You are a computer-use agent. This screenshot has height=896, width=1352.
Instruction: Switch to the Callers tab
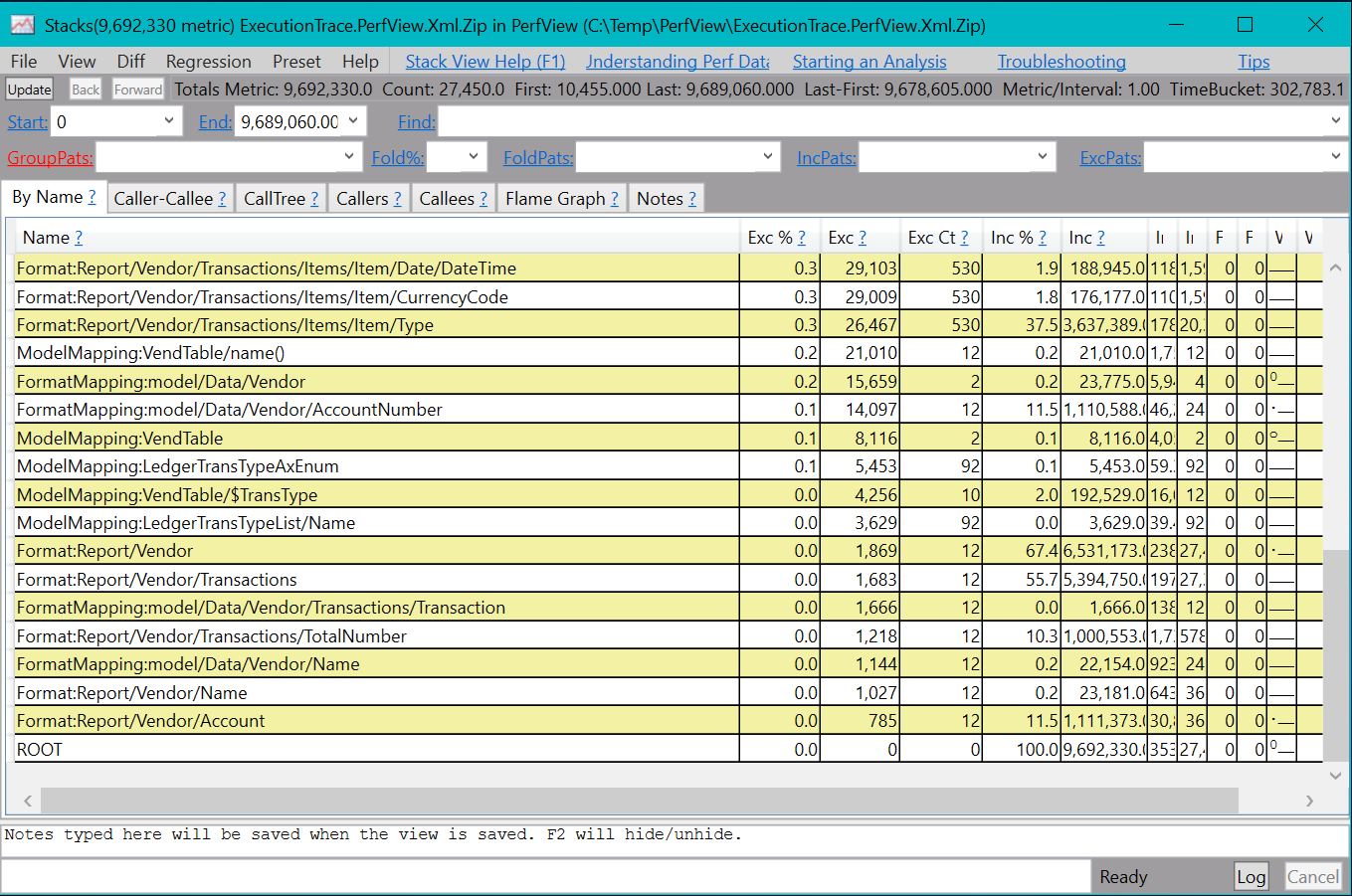tap(368, 199)
